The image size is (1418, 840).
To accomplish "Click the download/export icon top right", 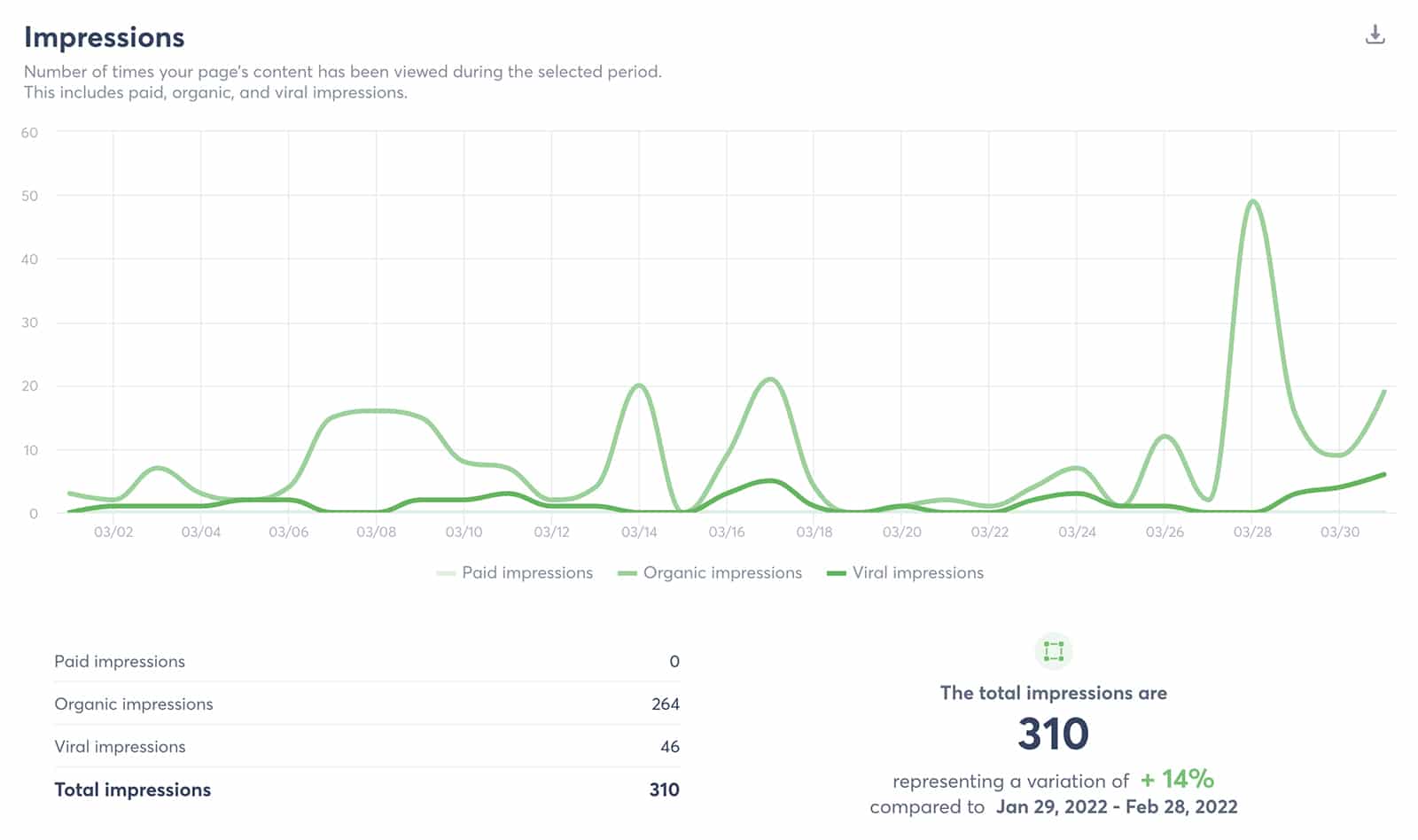I will click(x=1375, y=36).
